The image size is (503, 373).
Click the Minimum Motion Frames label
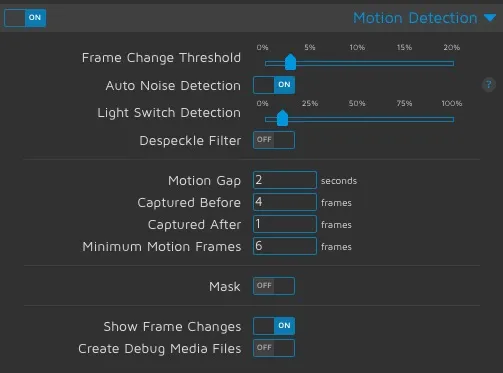162,247
